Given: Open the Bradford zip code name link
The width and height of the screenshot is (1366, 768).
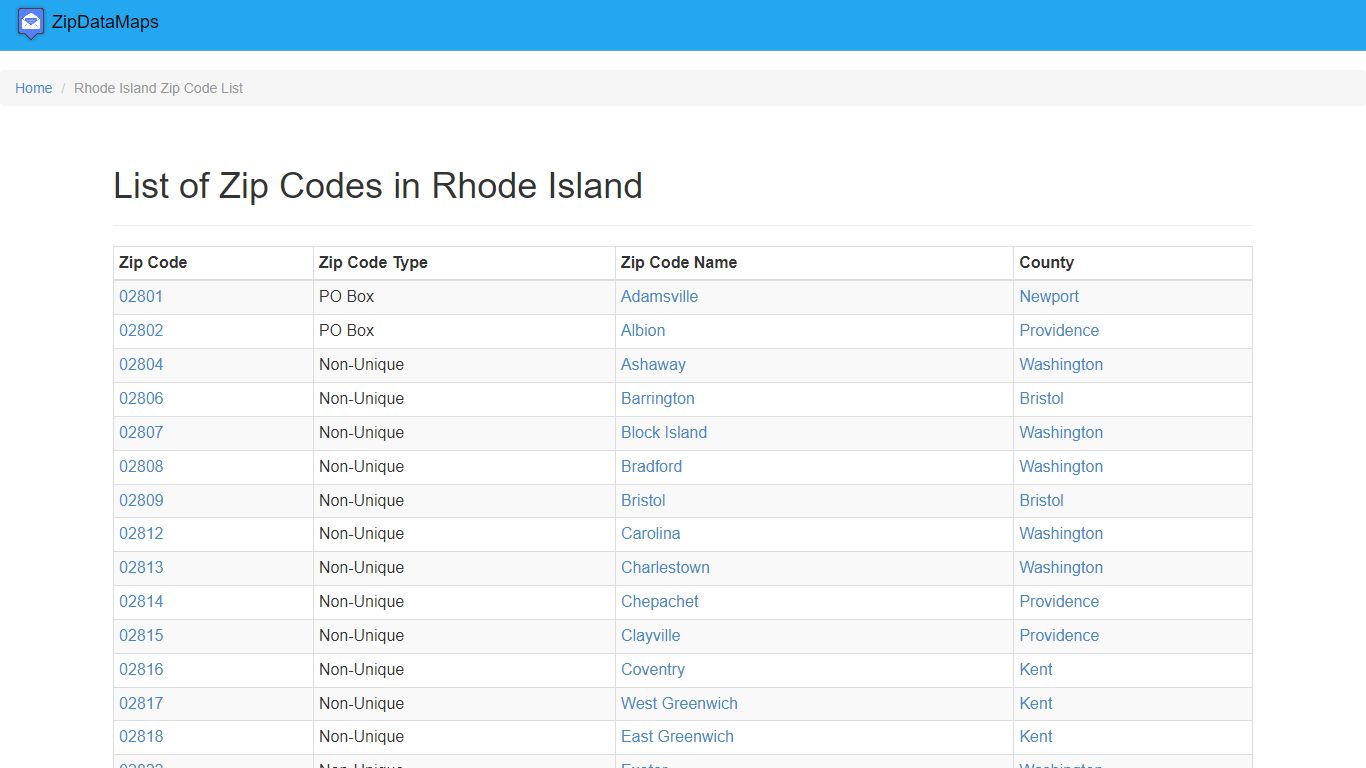Looking at the screenshot, I should click(x=651, y=467).
